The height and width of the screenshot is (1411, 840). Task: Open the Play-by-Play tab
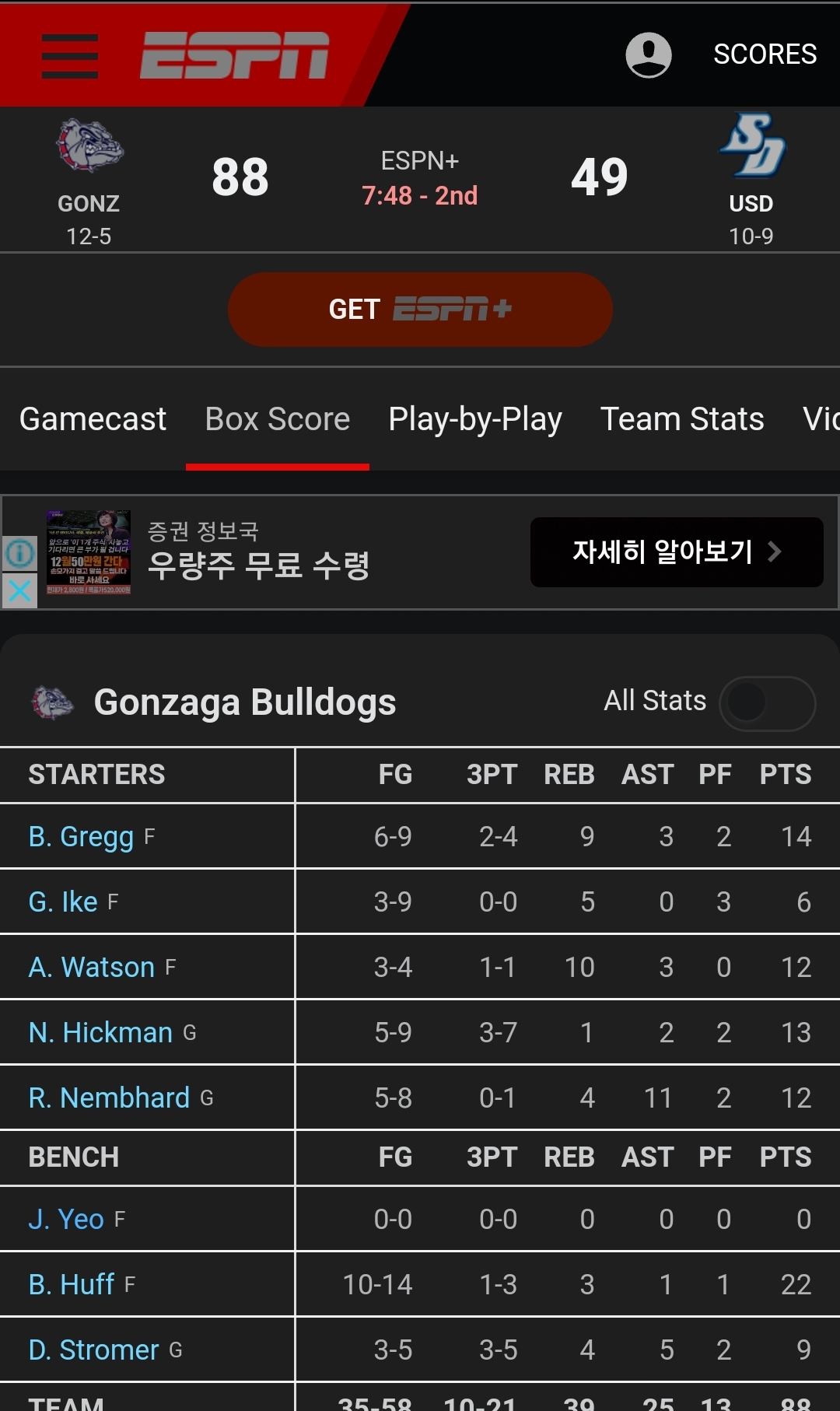coord(475,419)
